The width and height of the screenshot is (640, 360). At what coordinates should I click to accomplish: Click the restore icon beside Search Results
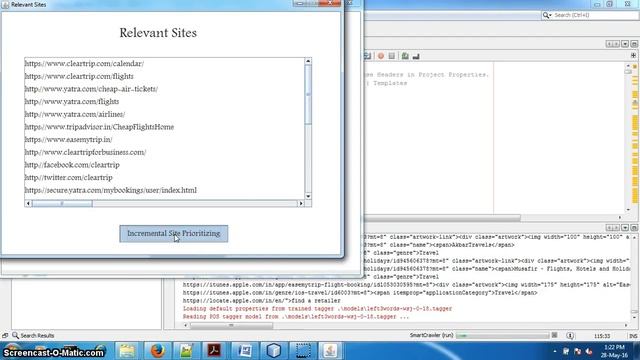point(5,336)
